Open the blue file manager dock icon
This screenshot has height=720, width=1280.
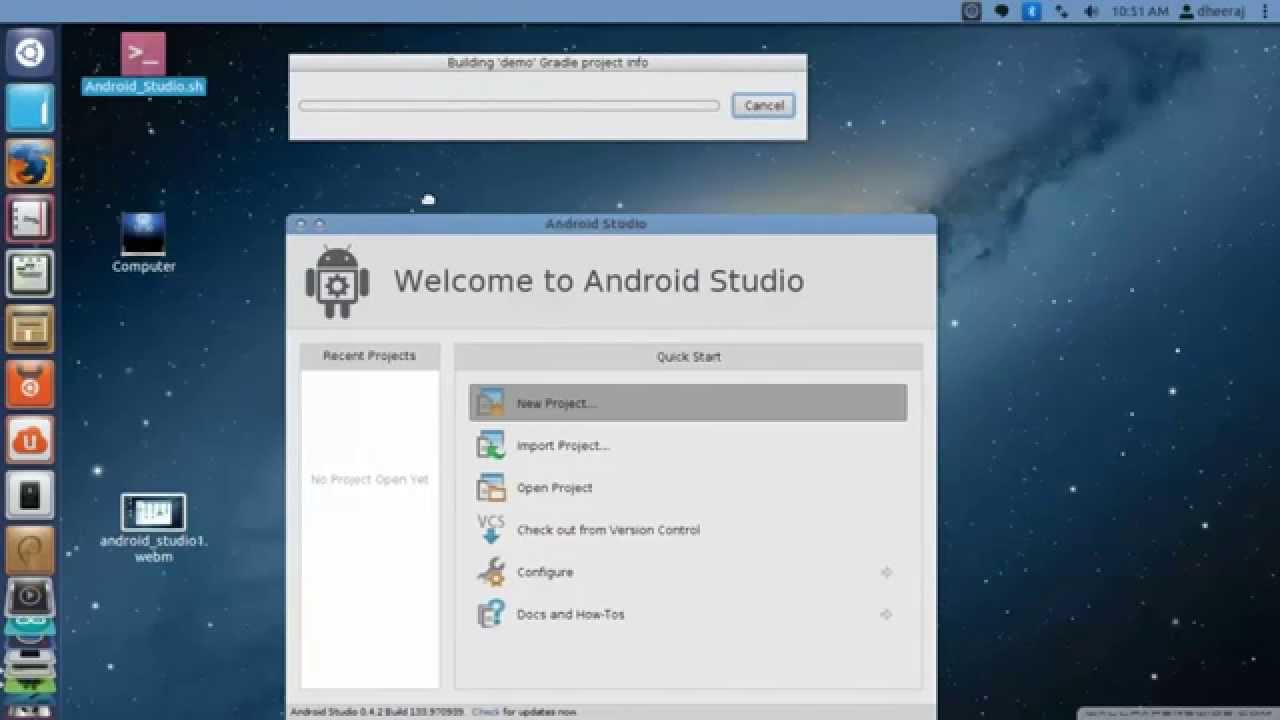click(x=30, y=107)
